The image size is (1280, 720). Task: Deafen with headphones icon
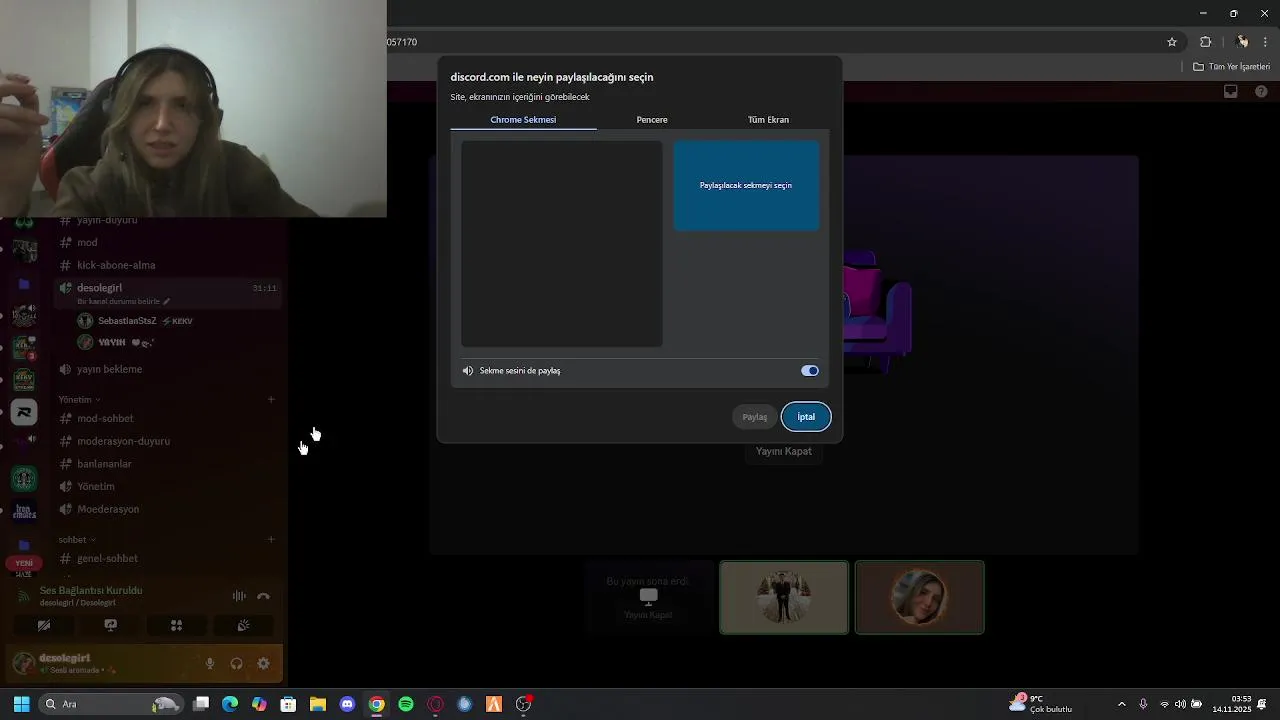[x=237, y=663]
